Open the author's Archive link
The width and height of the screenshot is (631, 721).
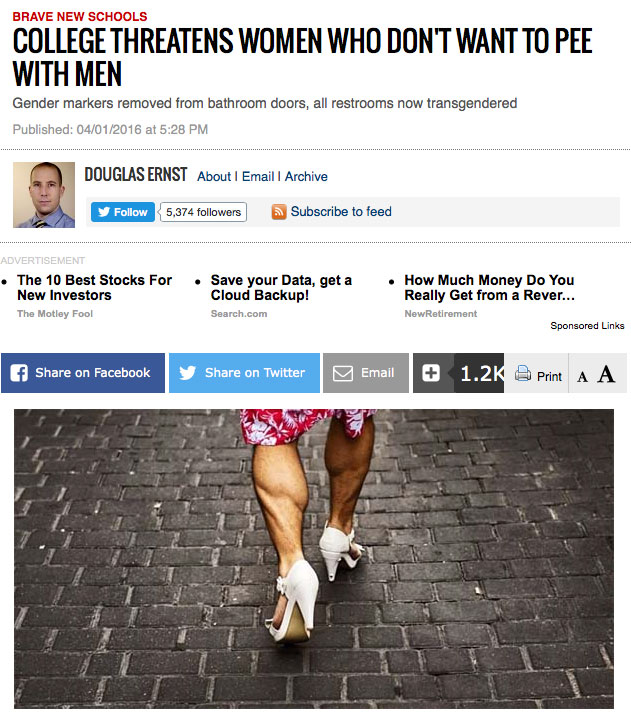[306, 177]
